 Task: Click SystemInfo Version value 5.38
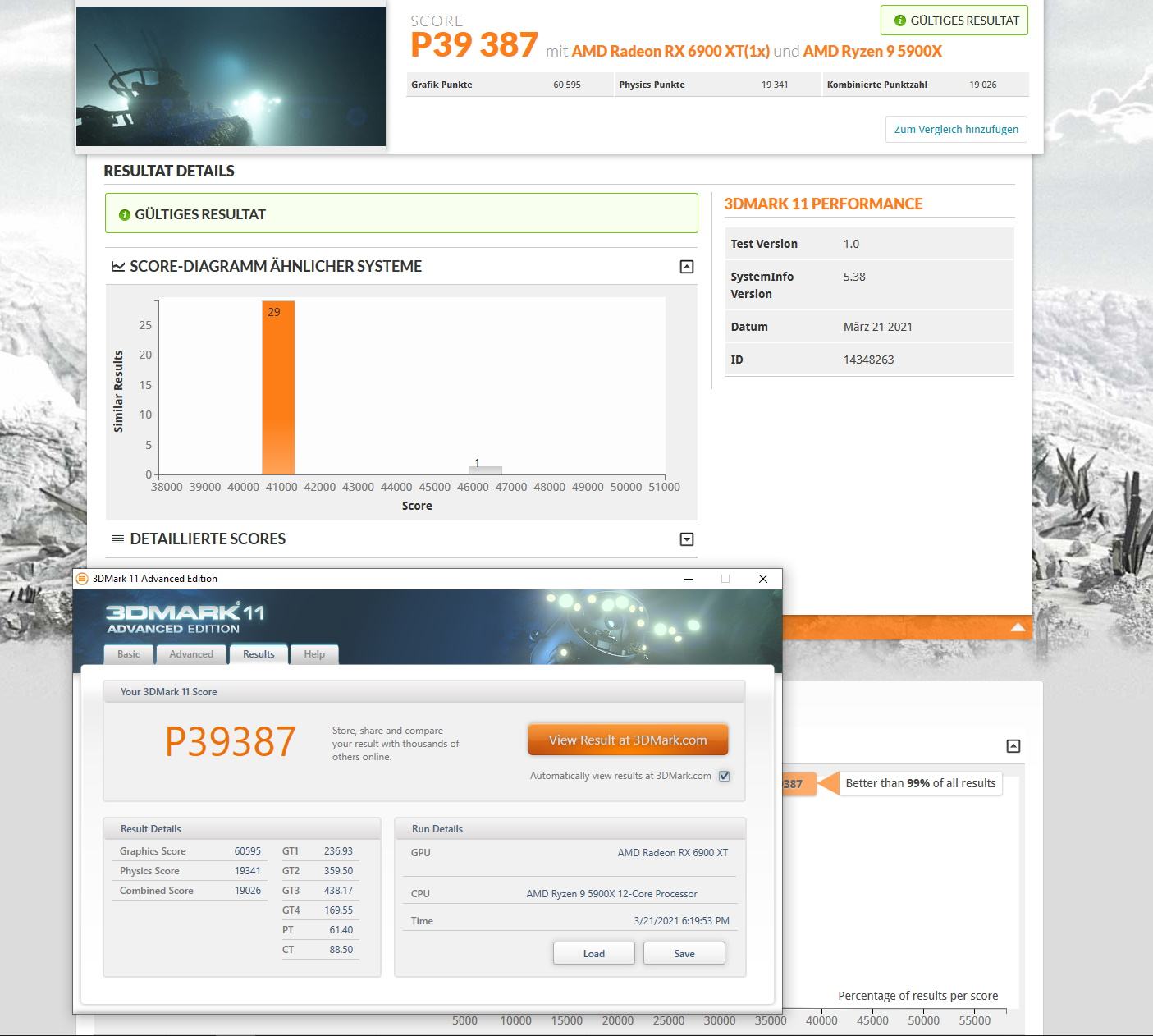pyautogui.click(x=854, y=277)
